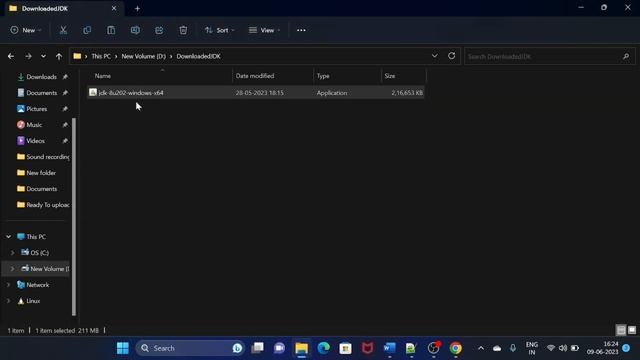
Task: Click DownloadedJDK in address breadcrumb
Action: pyautogui.click(x=198, y=56)
